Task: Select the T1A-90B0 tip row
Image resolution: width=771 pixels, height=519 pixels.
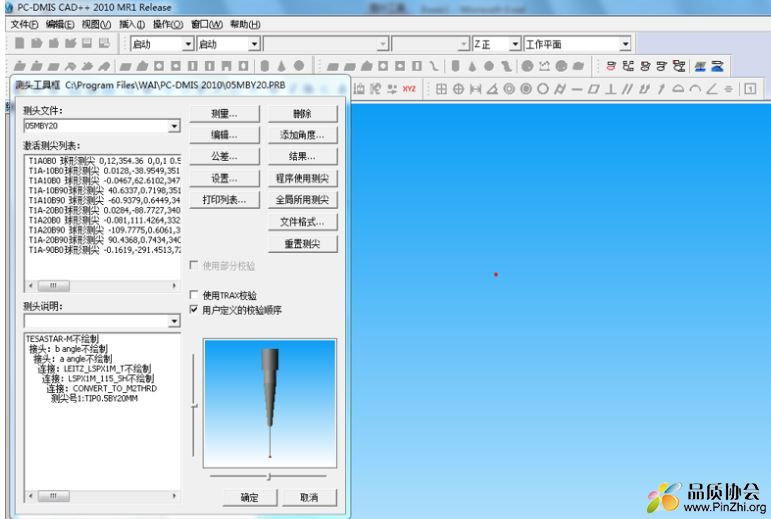Action: point(103,250)
